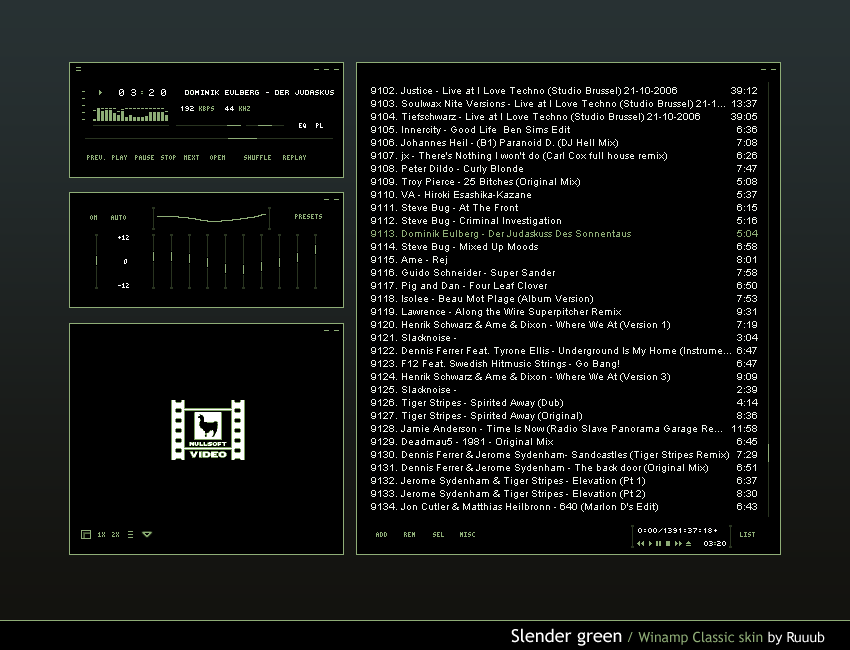
Task: Select highlighted track 9113 Dominik Eulberg
Action: (564, 234)
